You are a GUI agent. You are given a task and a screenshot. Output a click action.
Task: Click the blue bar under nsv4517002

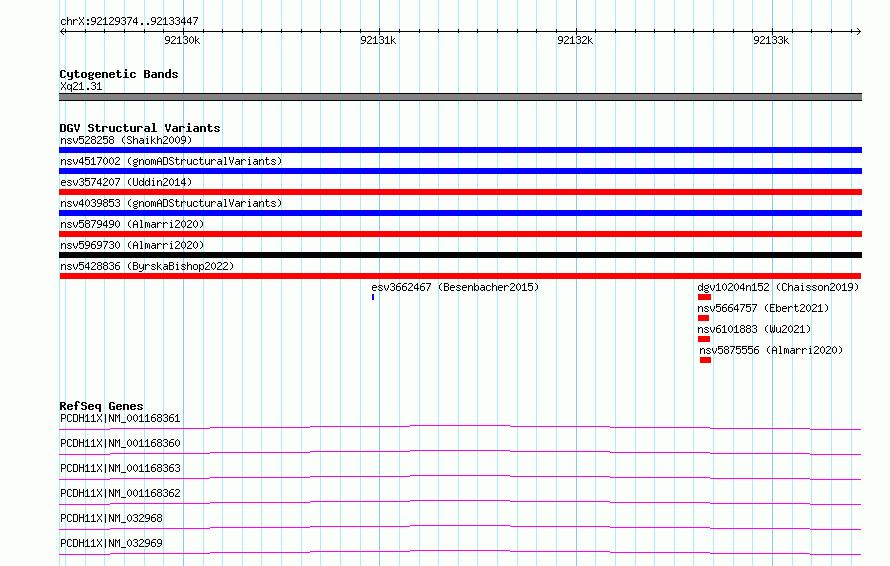[x=460, y=171]
